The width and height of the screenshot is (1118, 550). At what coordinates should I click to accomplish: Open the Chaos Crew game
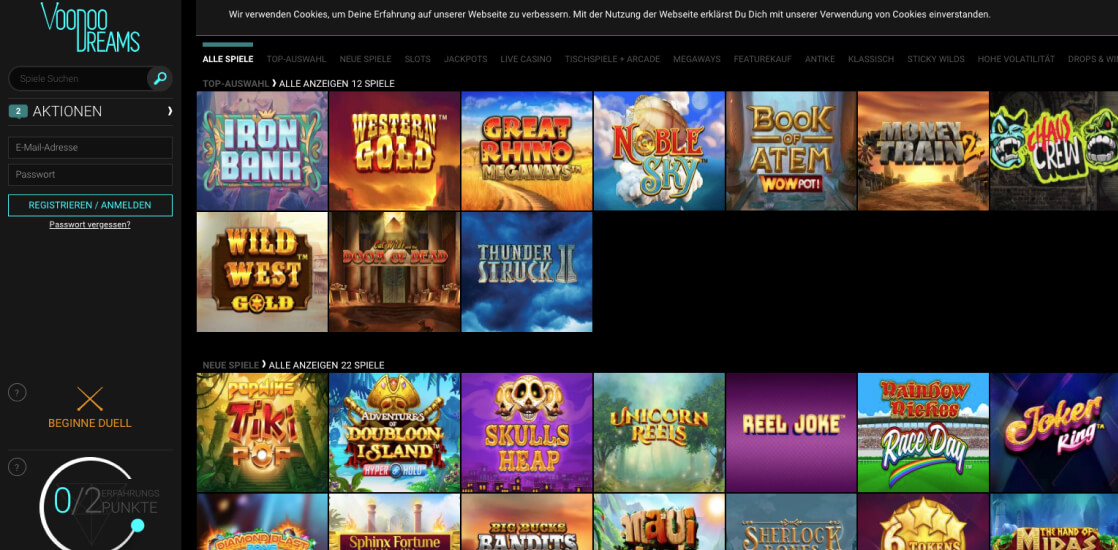pos(1054,151)
